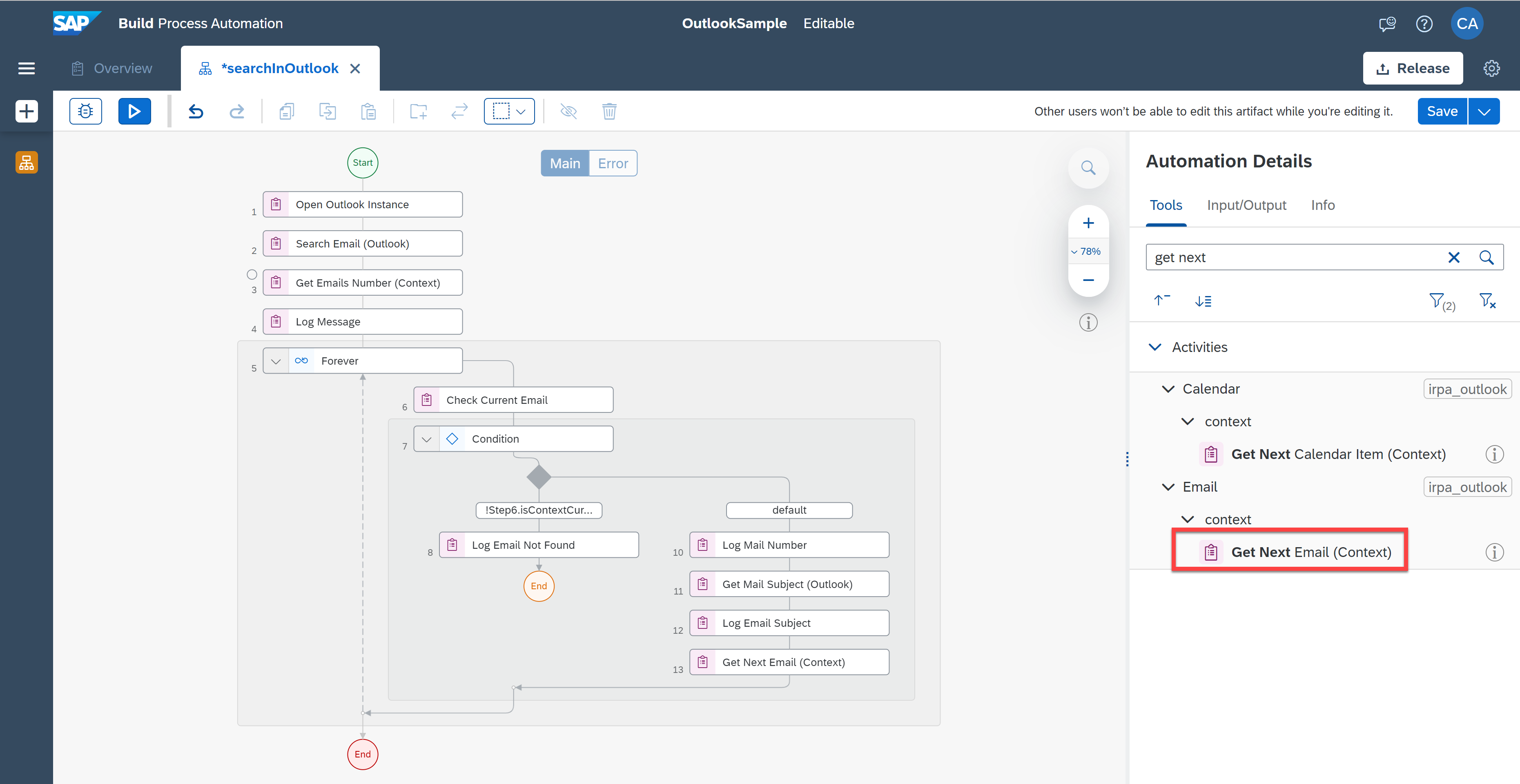Open the help question mark
The height and width of the screenshot is (784, 1520).
click(x=1424, y=24)
